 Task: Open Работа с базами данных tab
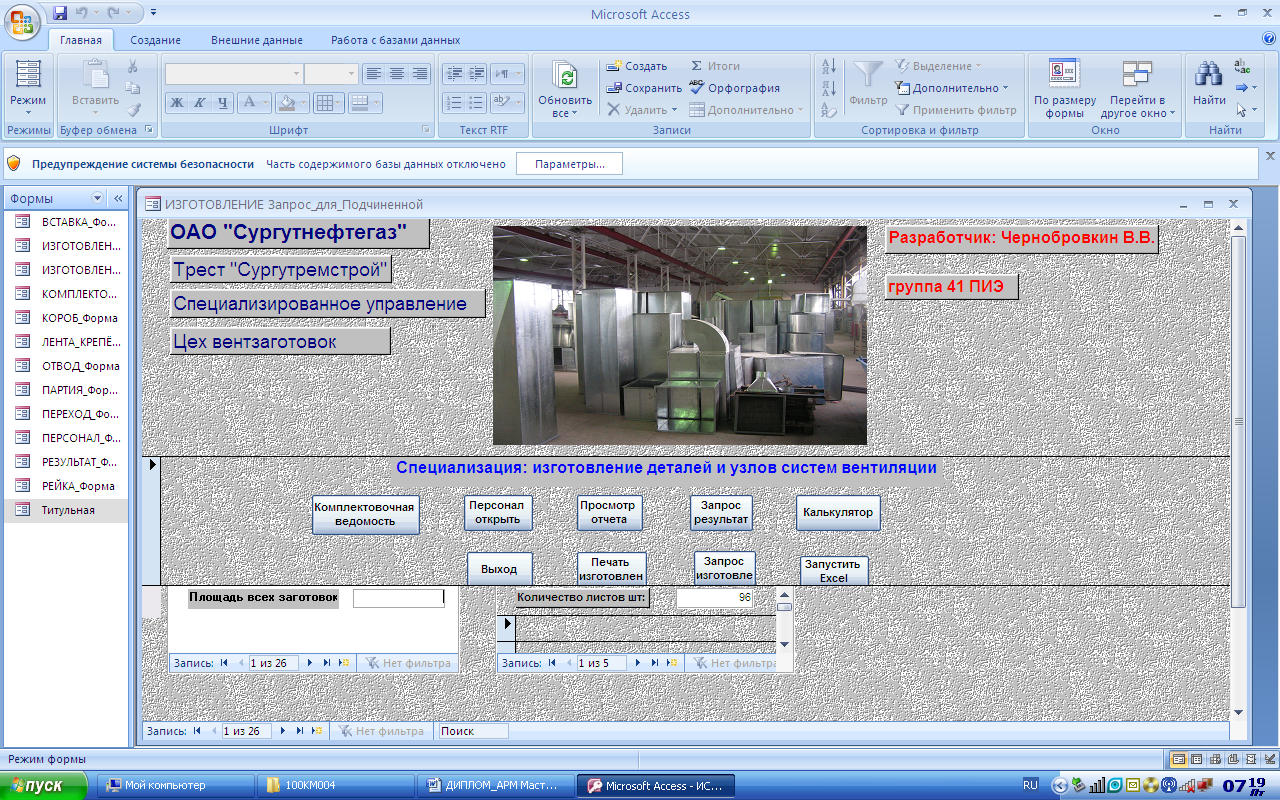pos(396,40)
